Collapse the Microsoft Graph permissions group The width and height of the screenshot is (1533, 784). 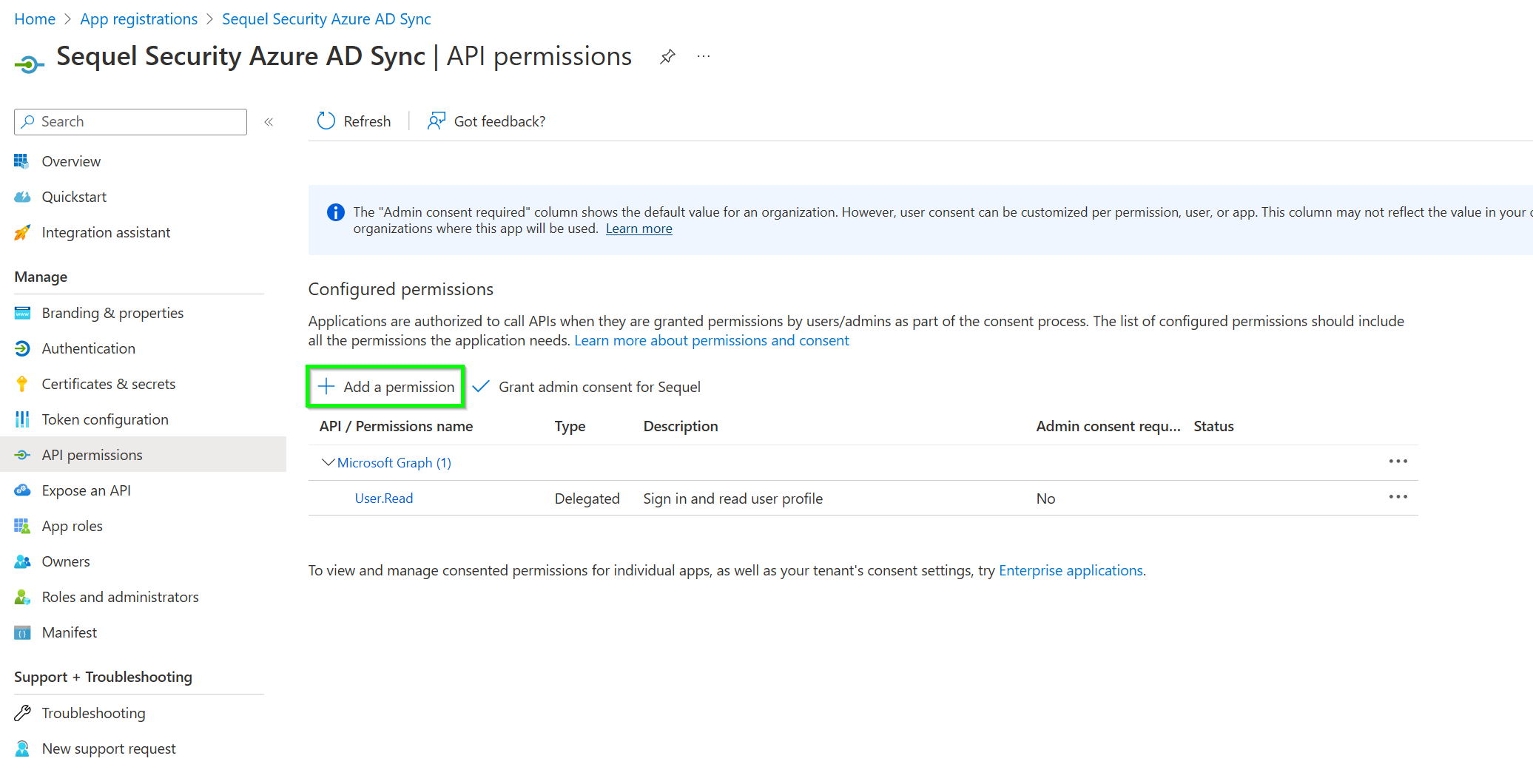click(x=328, y=462)
